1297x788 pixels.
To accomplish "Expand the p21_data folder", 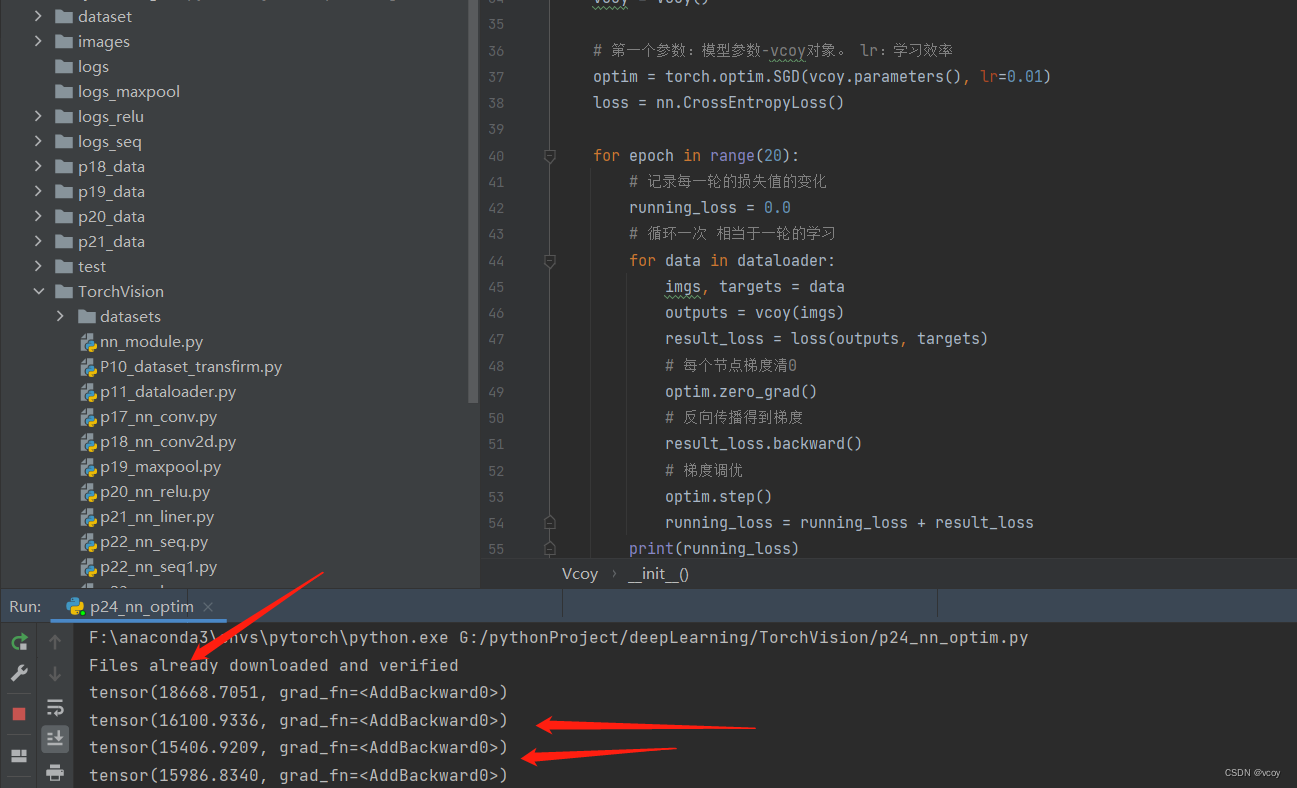I will pyautogui.click(x=38, y=241).
